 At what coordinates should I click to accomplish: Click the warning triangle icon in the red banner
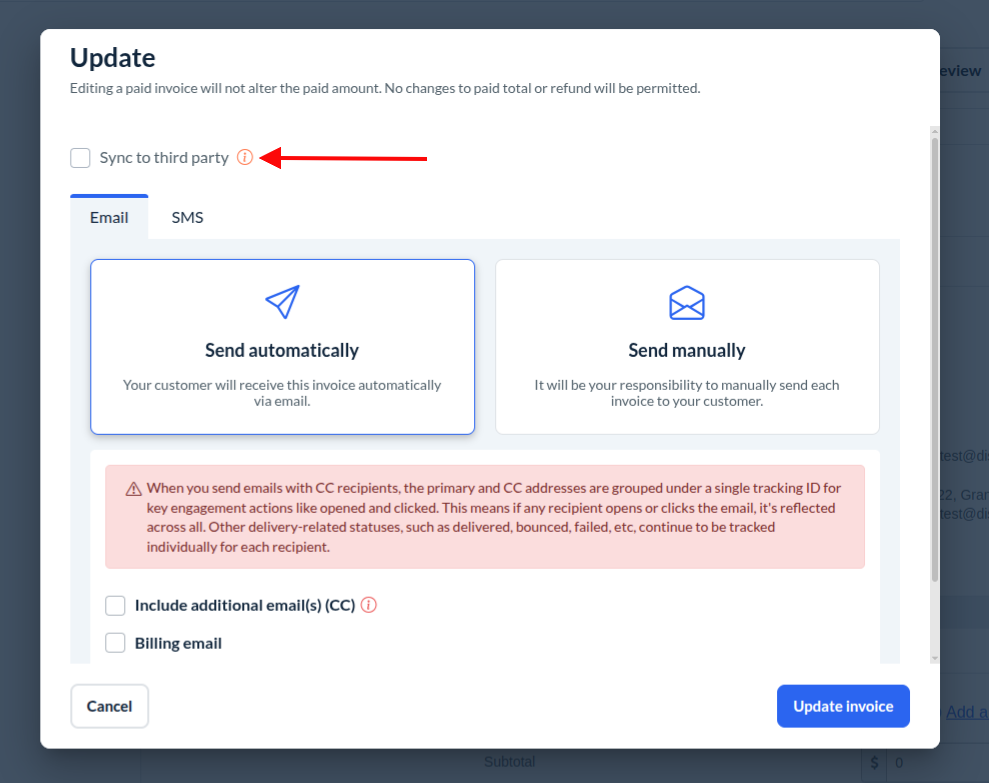point(133,489)
